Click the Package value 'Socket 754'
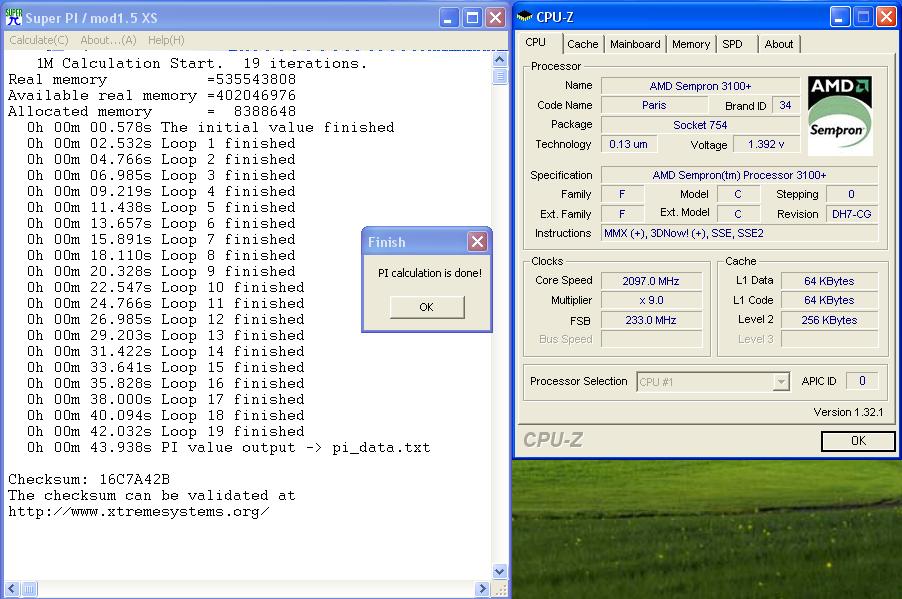This screenshot has width=902, height=599. coord(700,125)
